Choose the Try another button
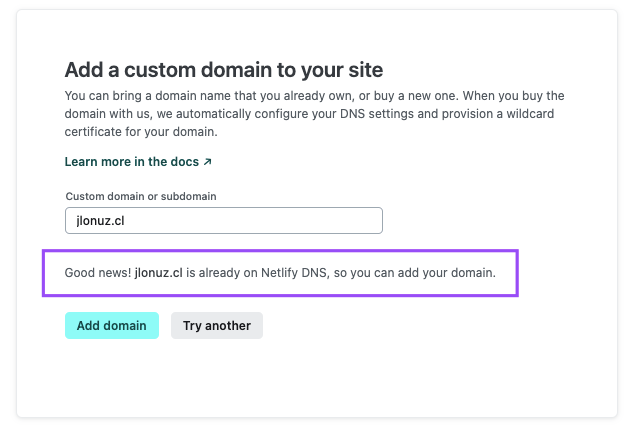The image size is (629, 434). 217,325
